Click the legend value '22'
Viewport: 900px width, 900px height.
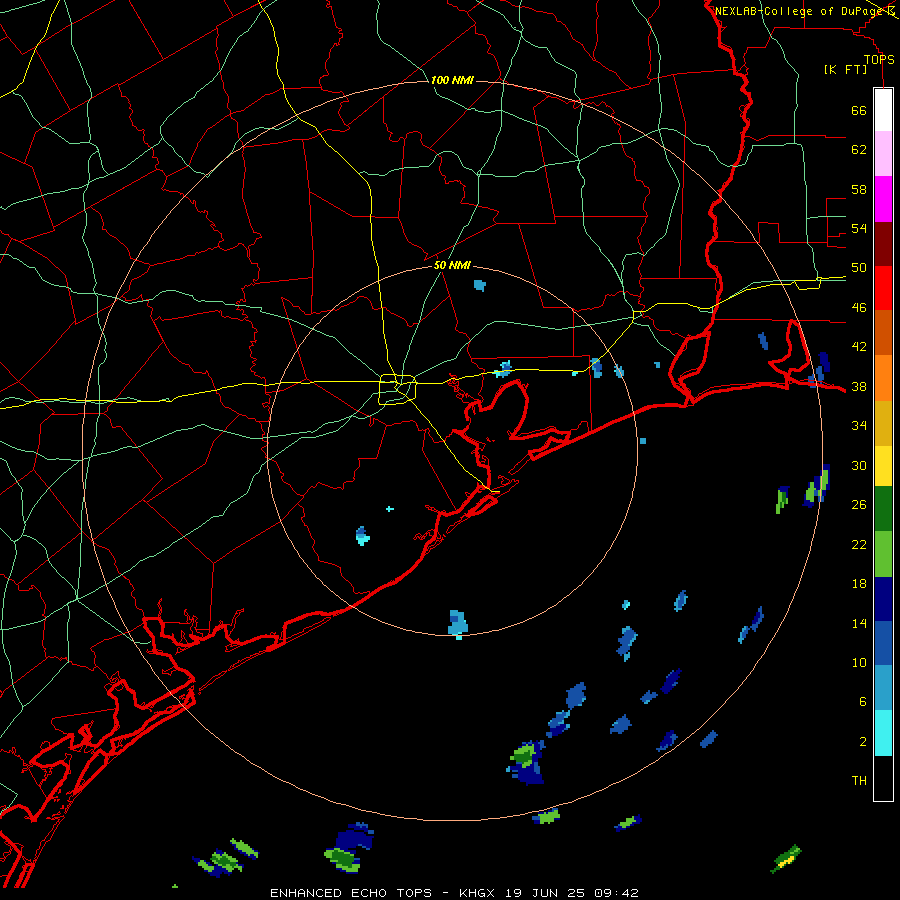pos(859,544)
